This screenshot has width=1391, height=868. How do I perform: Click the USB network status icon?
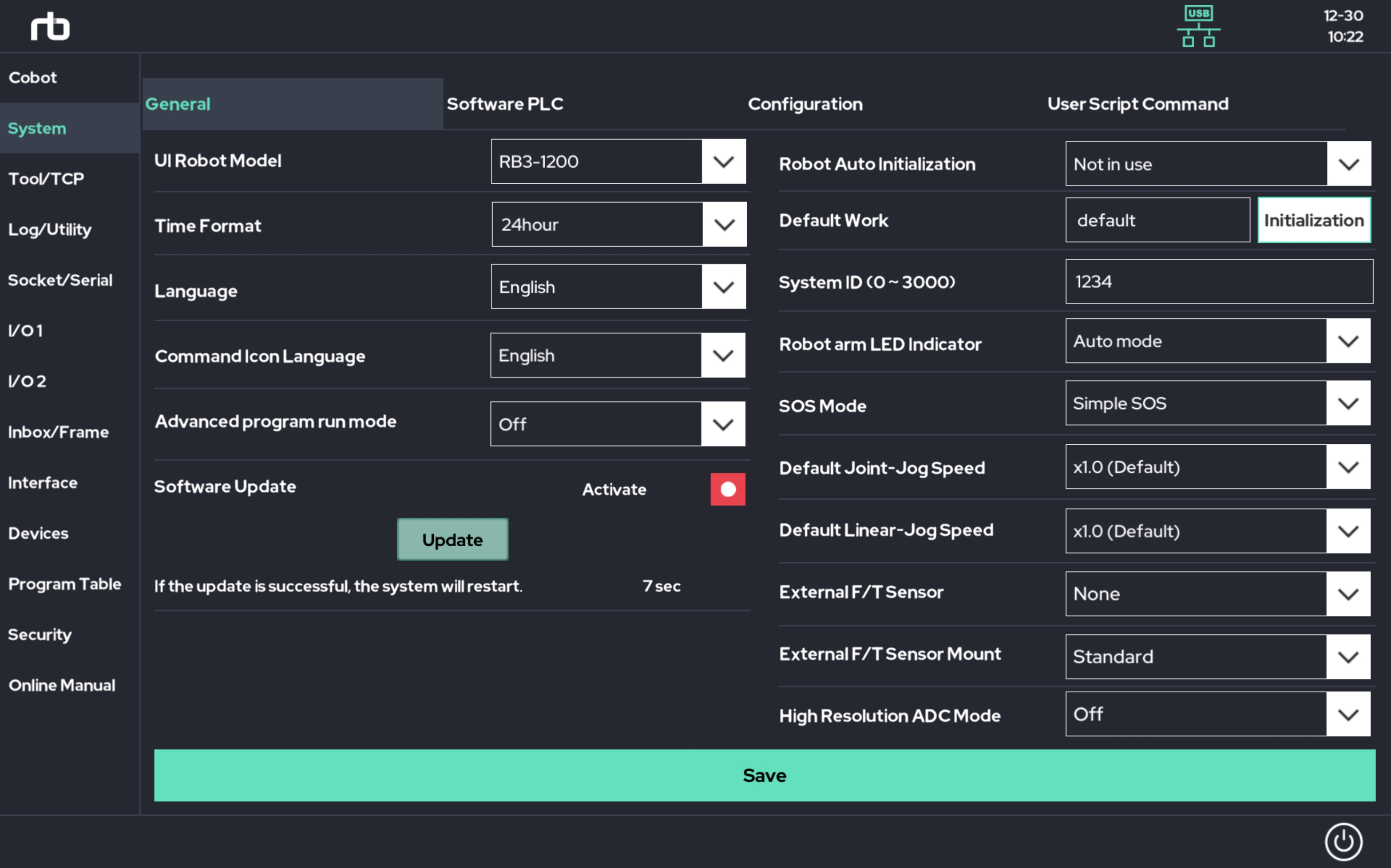[1198, 27]
